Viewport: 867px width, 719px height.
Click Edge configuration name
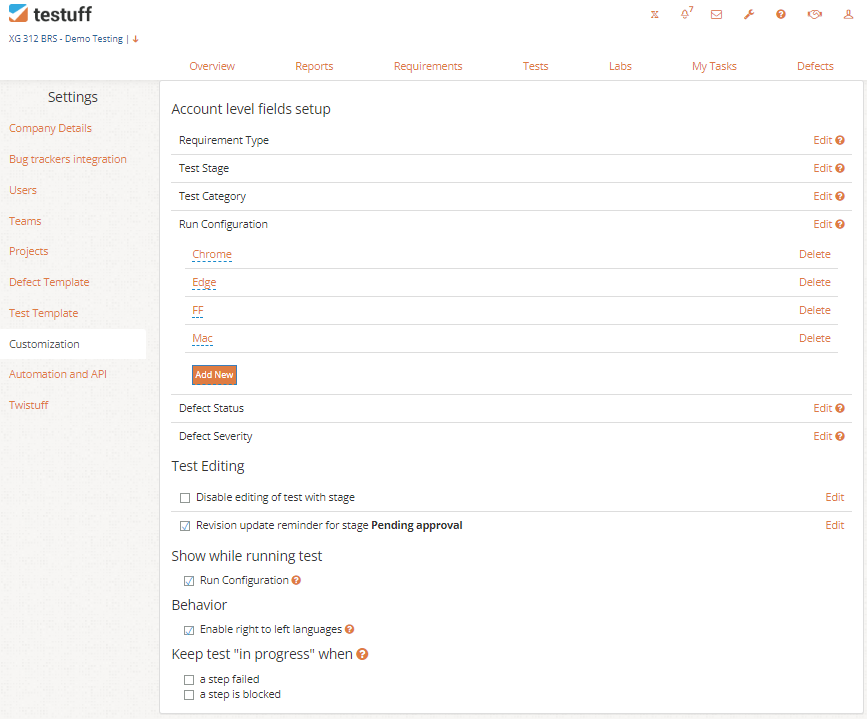[x=204, y=283]
